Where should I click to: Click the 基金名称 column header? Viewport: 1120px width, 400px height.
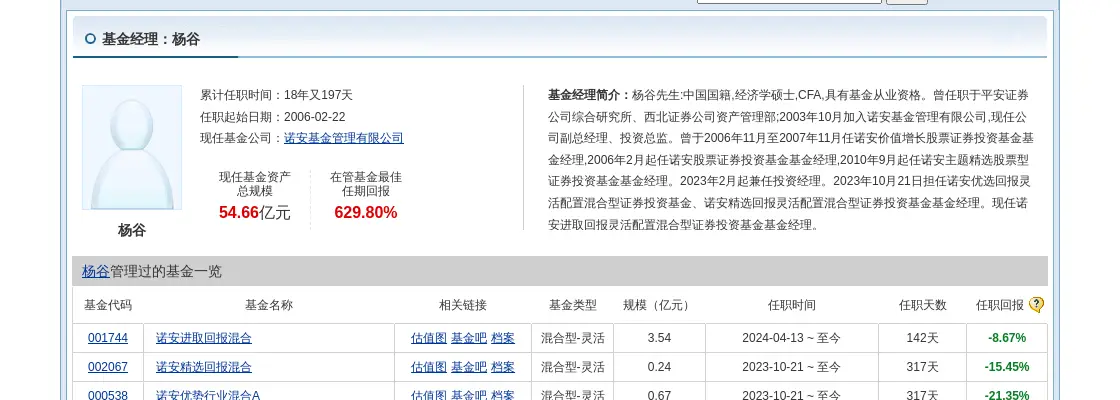point(269,305)
